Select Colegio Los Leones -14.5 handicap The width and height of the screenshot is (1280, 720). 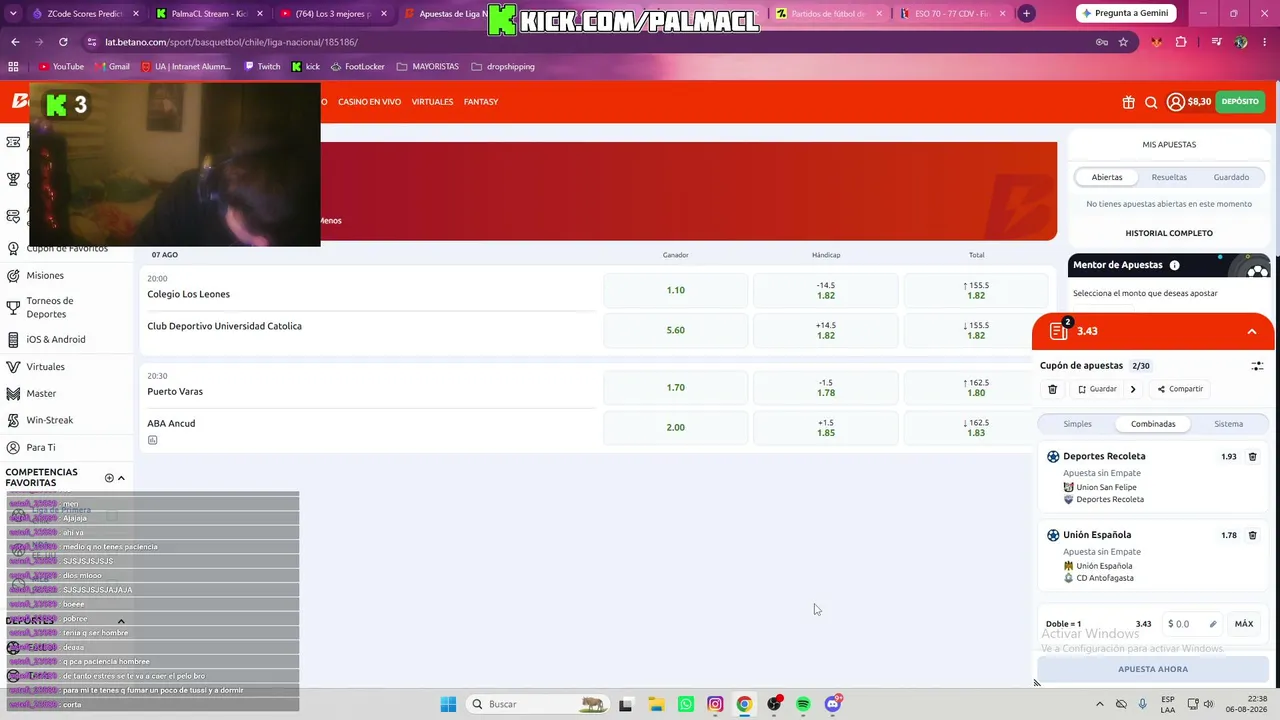point(826,290)
